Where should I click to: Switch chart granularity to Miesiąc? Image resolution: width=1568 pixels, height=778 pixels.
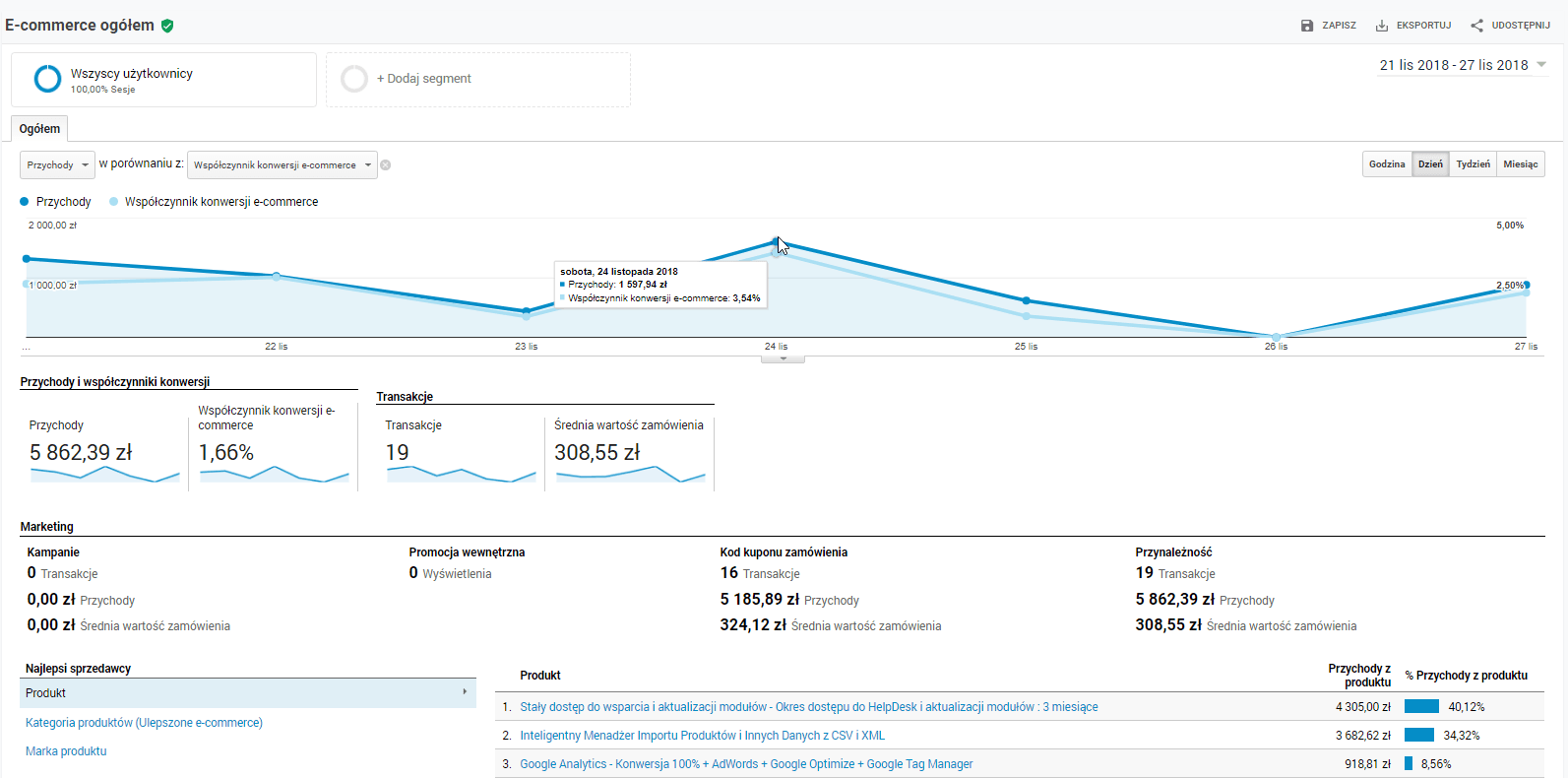pyautogui.click(x=1520, y=164)
